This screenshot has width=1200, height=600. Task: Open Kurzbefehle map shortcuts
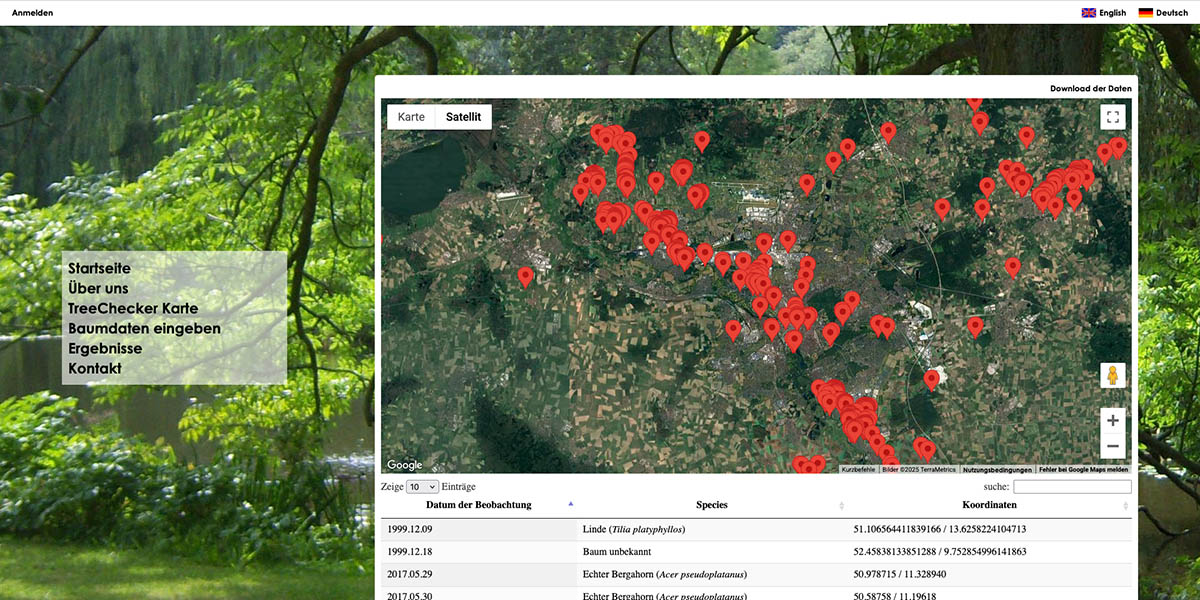click(x=858, y=469)
